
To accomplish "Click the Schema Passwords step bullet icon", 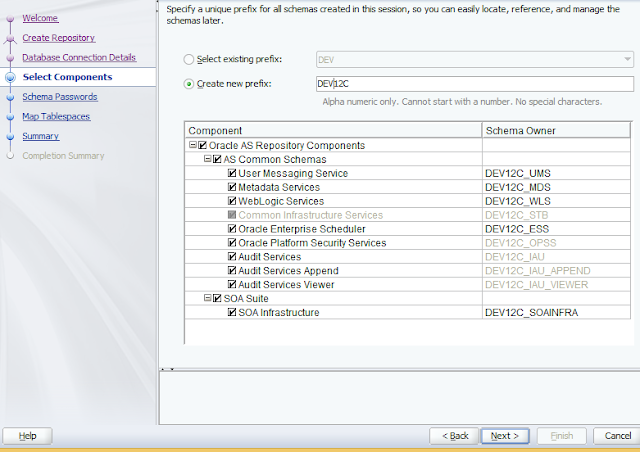I will tap(11, 97).
